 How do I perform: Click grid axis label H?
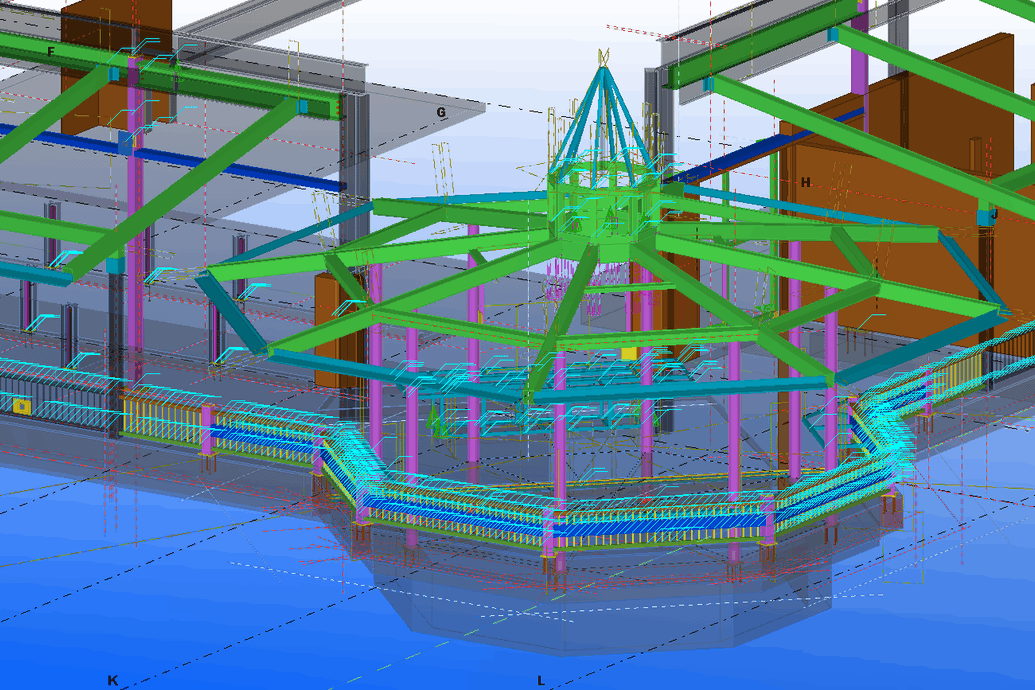[x=805, y=182]
